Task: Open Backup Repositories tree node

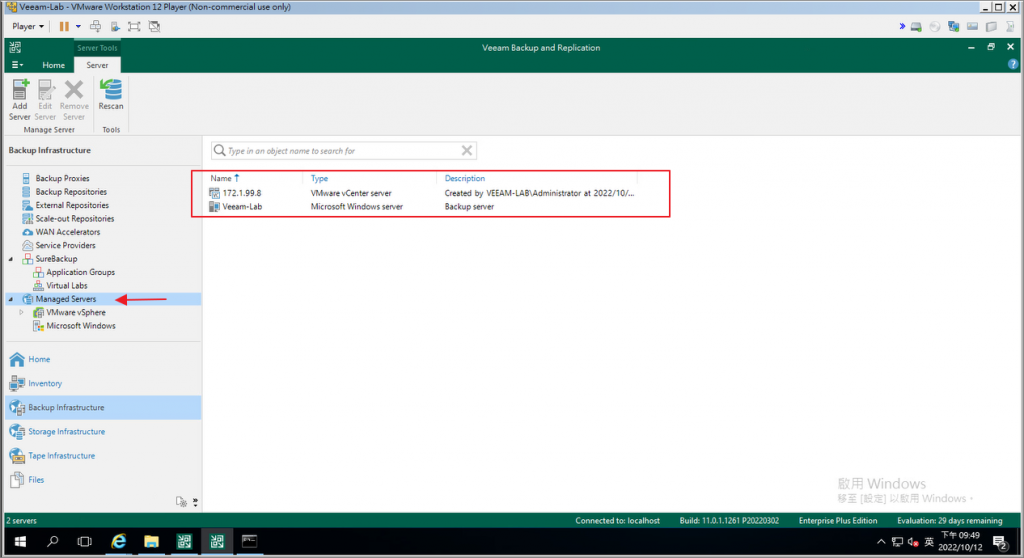Action: (71, 192)
